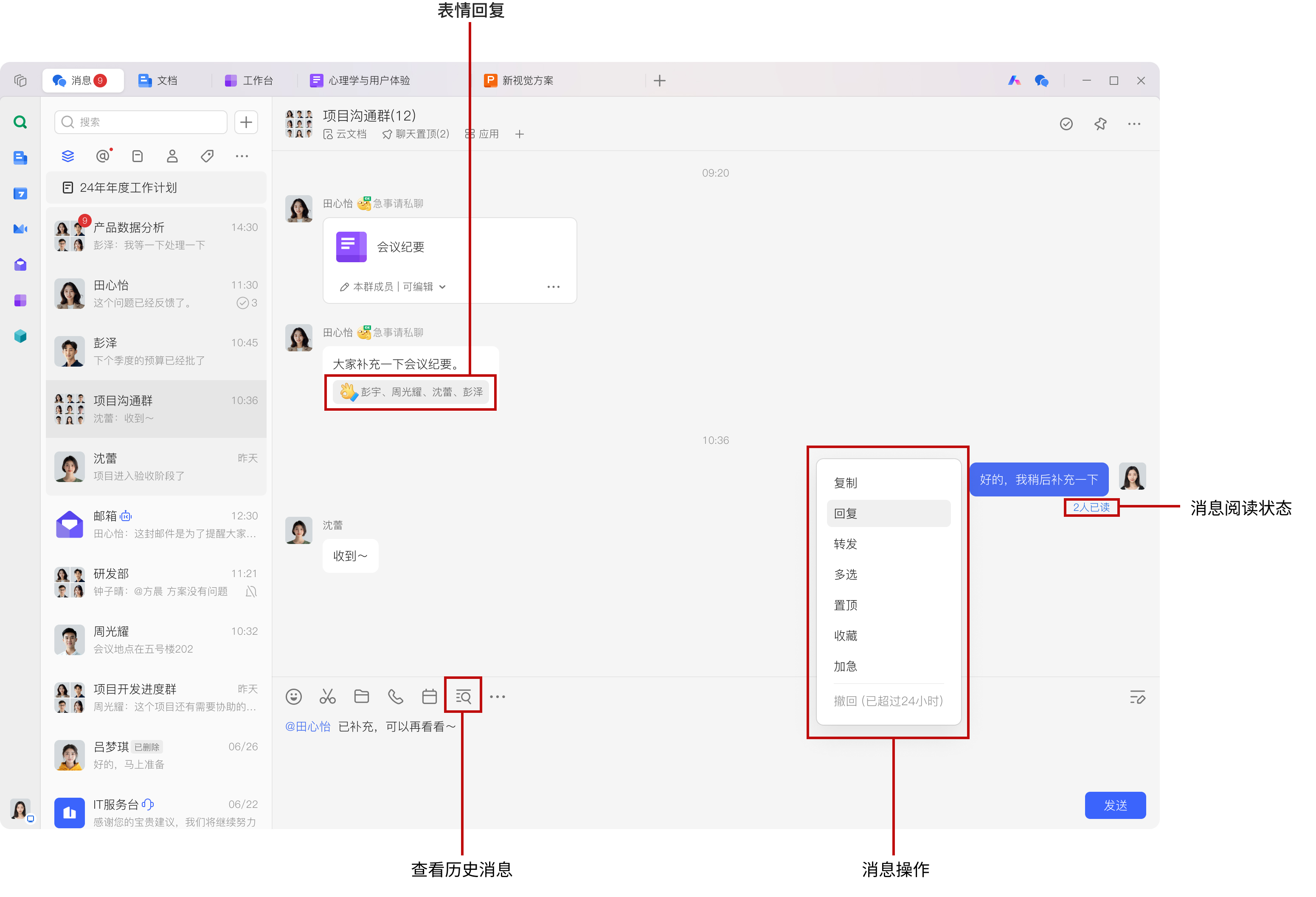This screenshot has height=897, width=1316.
Task: Start a phone call from the toolbar
Action: [x=395, y=697]
